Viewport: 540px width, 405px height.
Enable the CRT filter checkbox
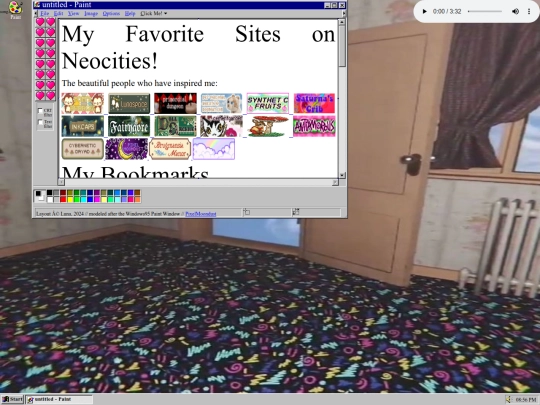[x=40, y=111]
